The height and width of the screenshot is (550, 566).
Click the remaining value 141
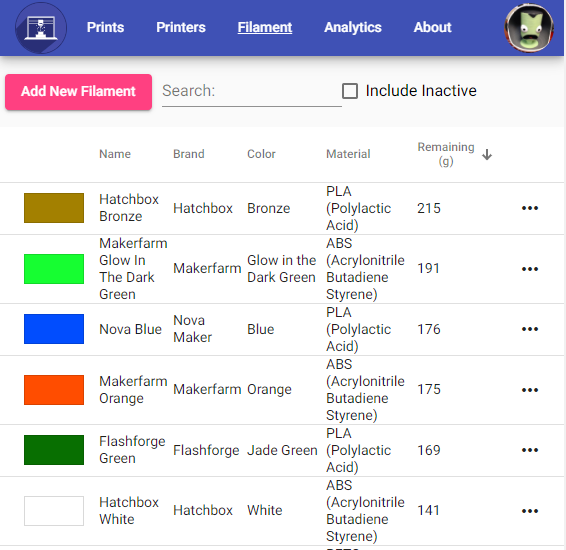(x=428, y=510)
